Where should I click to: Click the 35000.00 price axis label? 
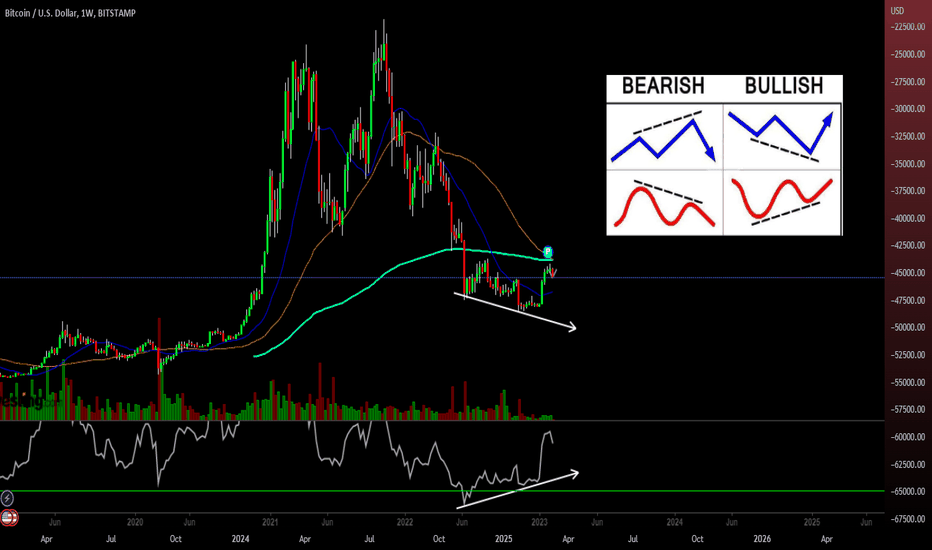point(908,164)
